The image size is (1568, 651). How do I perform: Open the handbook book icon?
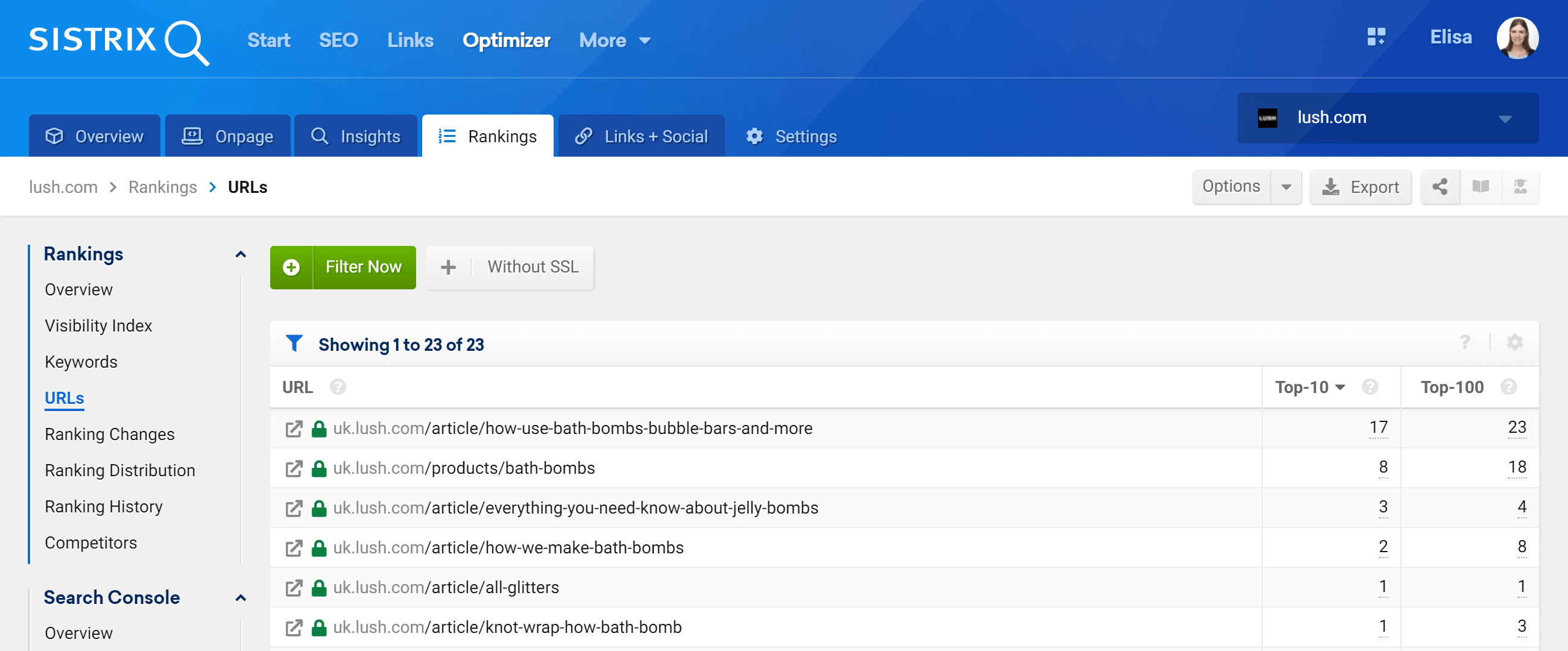click(x=1481, y=187)
